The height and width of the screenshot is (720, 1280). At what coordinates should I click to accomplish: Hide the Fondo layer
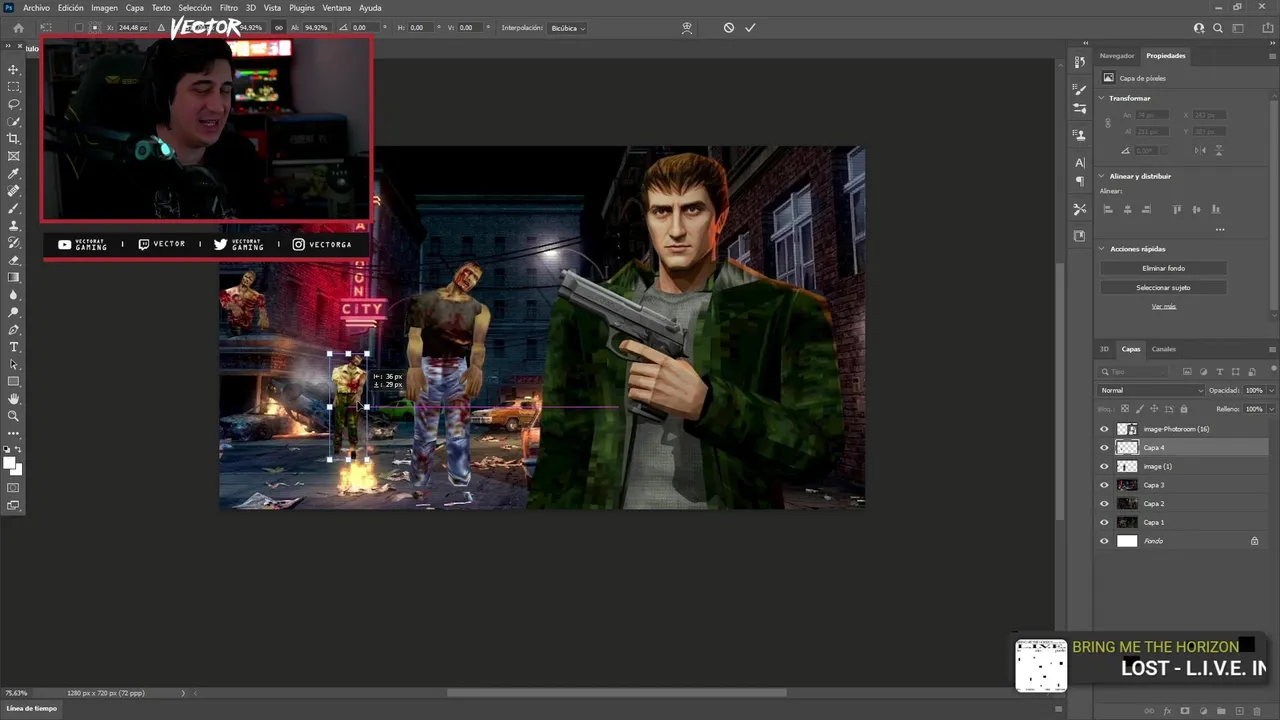(x=1104, y=541)
